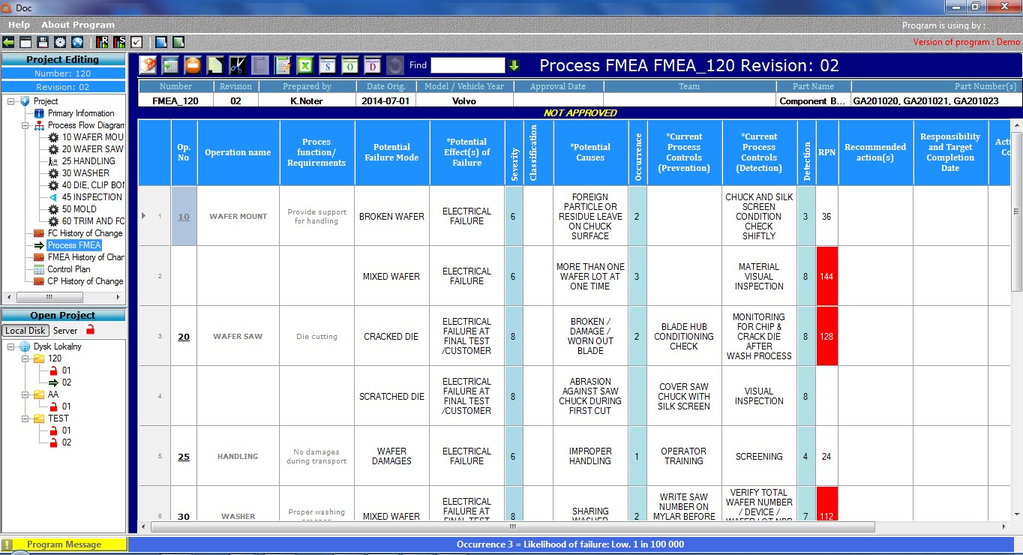Click the window-shaped icon beside the back arrow
Image resolution: width=1023 pixels, height=555 pixels.
25,42
